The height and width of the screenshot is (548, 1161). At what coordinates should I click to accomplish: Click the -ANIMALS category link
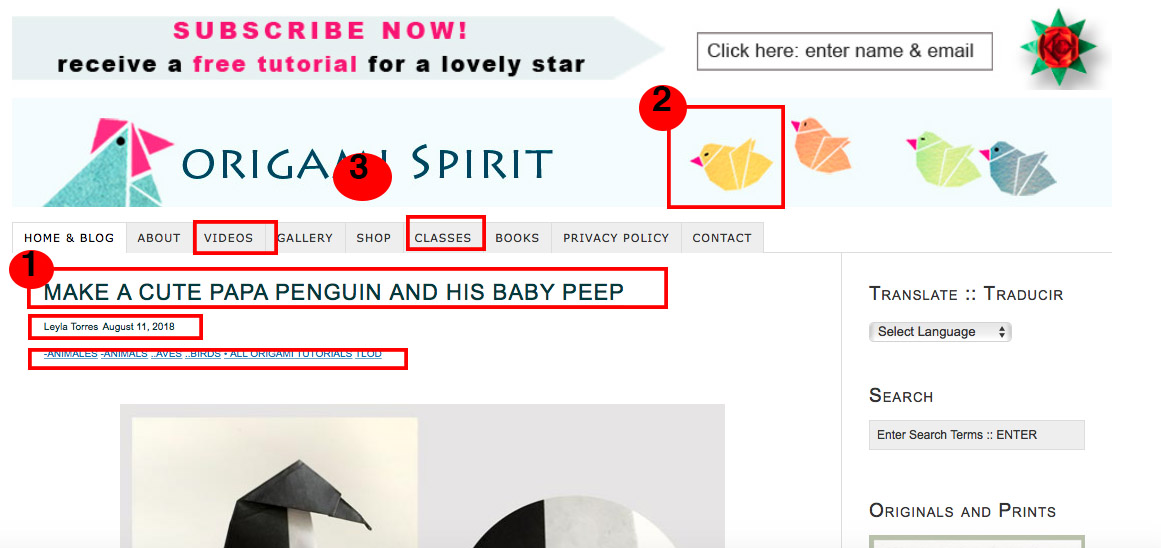coord(124,354)
